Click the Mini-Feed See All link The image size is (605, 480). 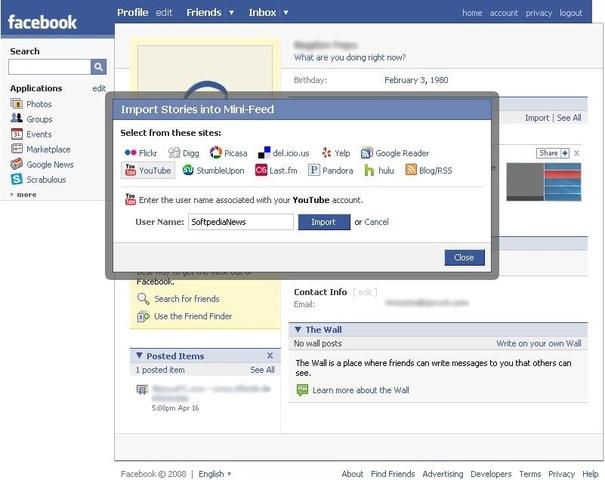point(569,118)
